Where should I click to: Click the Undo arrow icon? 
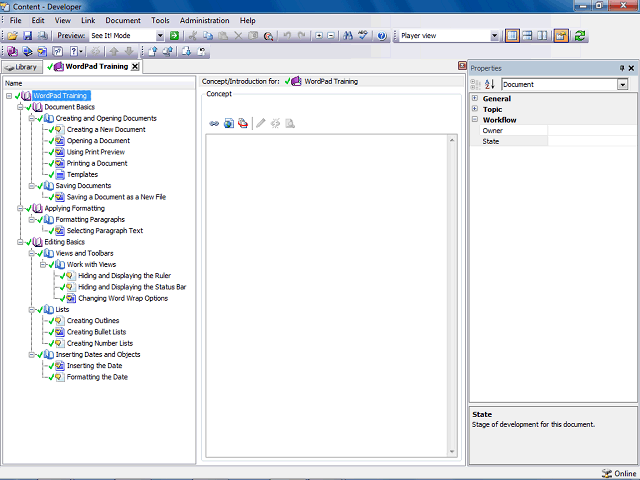pyautogui.click(x=287, y=36)
